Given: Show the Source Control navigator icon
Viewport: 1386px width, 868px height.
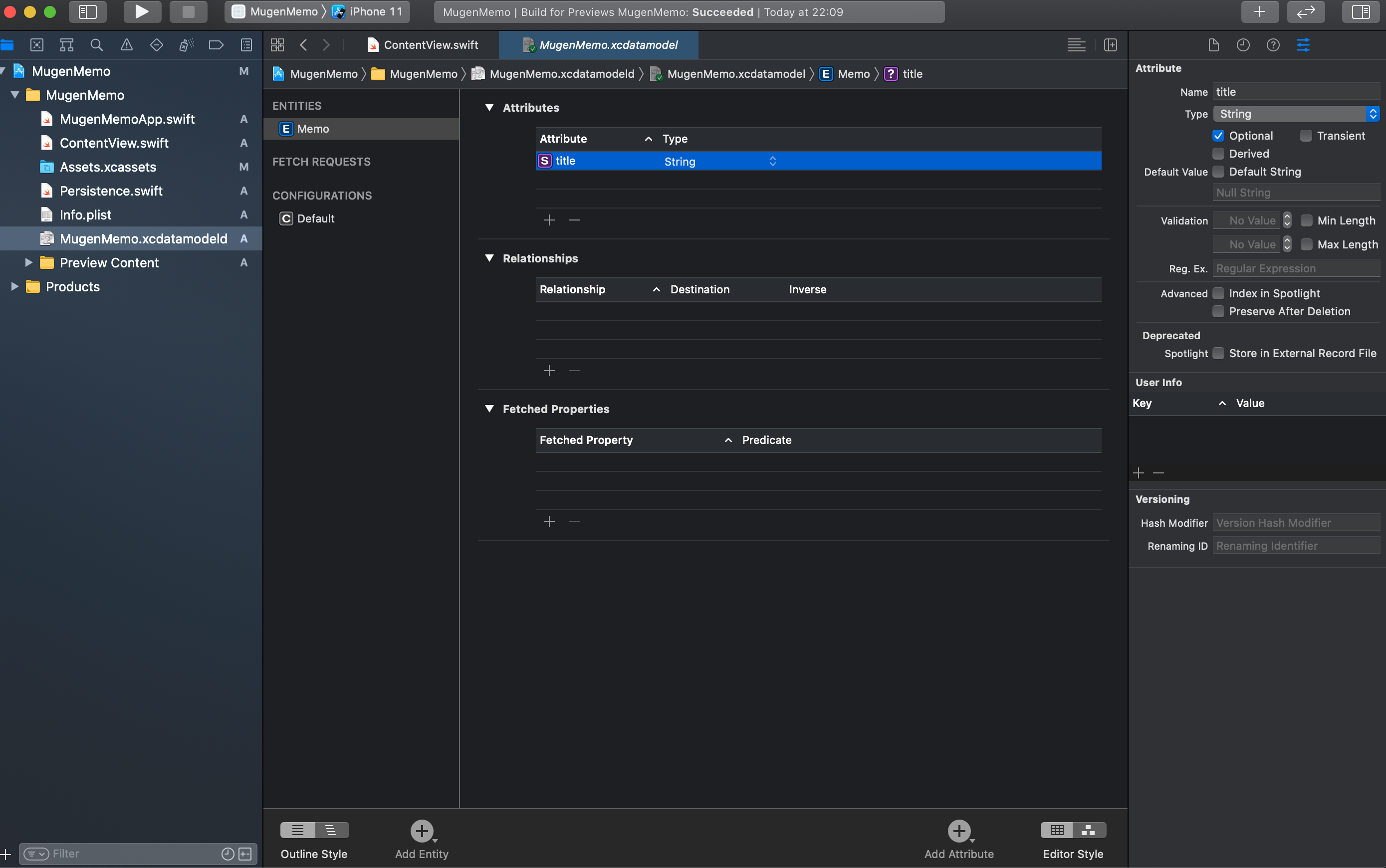Looking at the screenshot, I should [37, 45].
